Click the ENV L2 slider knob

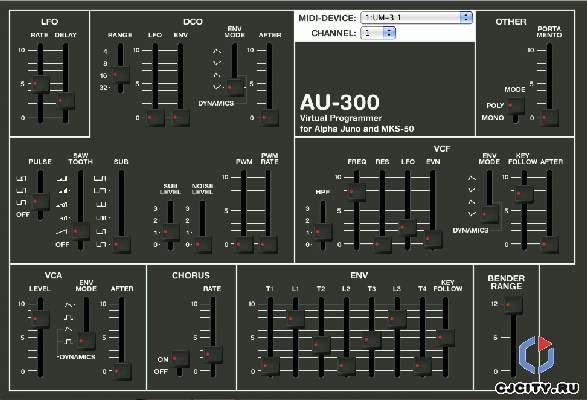(346, 365)
